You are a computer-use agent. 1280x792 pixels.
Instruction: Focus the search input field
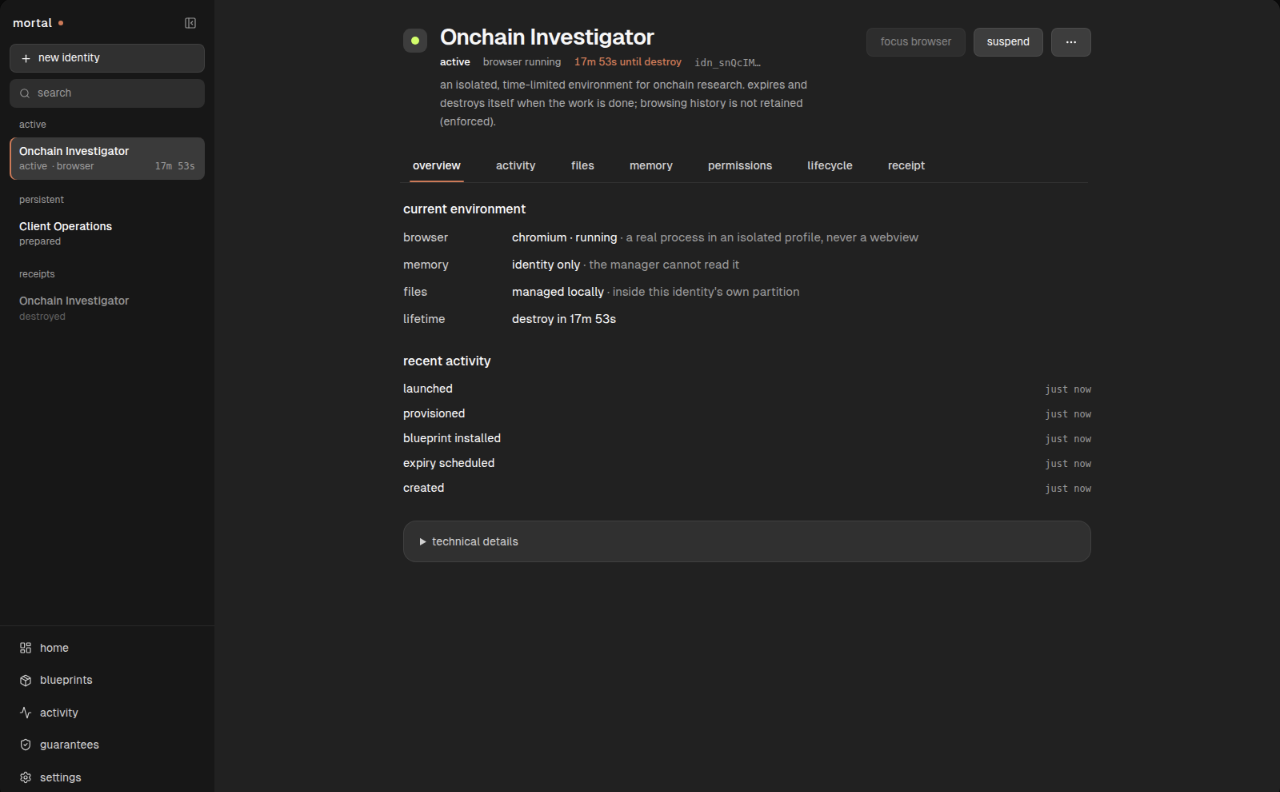coord(107,93)
